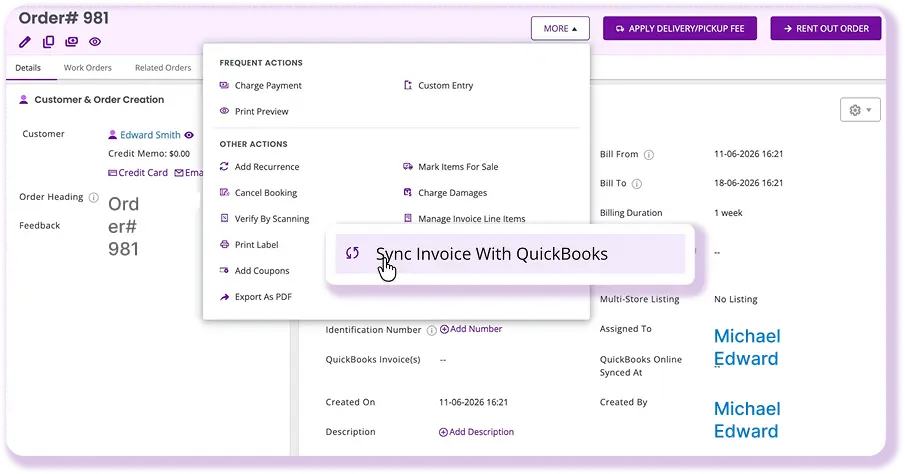The image size is (905, 474).
Task: Switch to the Work Orders tab
Action: 88,68
